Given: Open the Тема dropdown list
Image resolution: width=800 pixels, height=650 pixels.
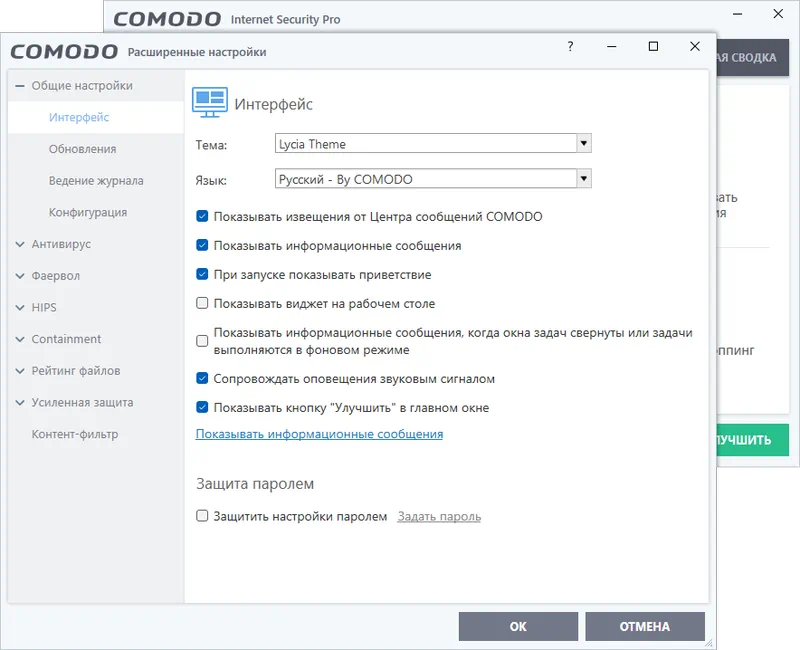Looking at the screenshot, I should 584,144.
